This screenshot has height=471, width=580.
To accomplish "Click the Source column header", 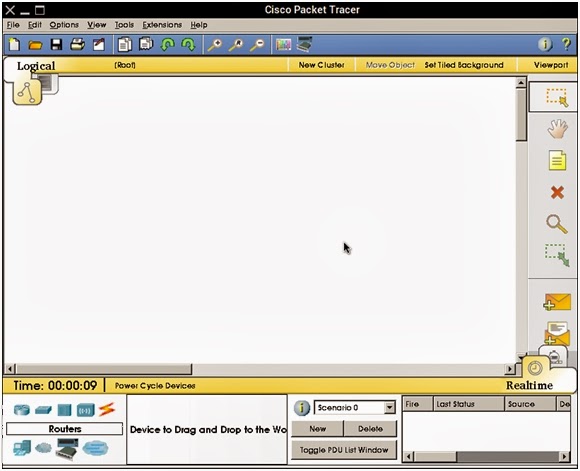I will click(x=530, y=404).
